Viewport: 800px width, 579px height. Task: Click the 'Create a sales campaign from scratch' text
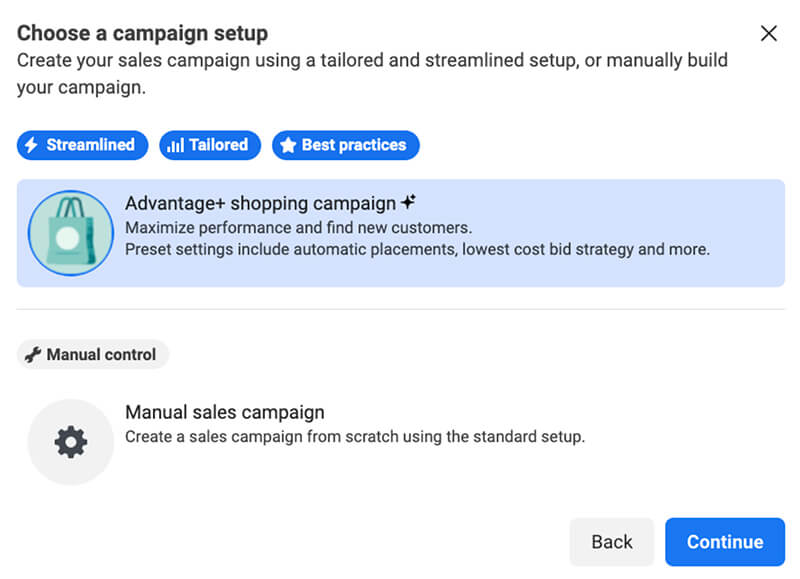tap(354, 437)
